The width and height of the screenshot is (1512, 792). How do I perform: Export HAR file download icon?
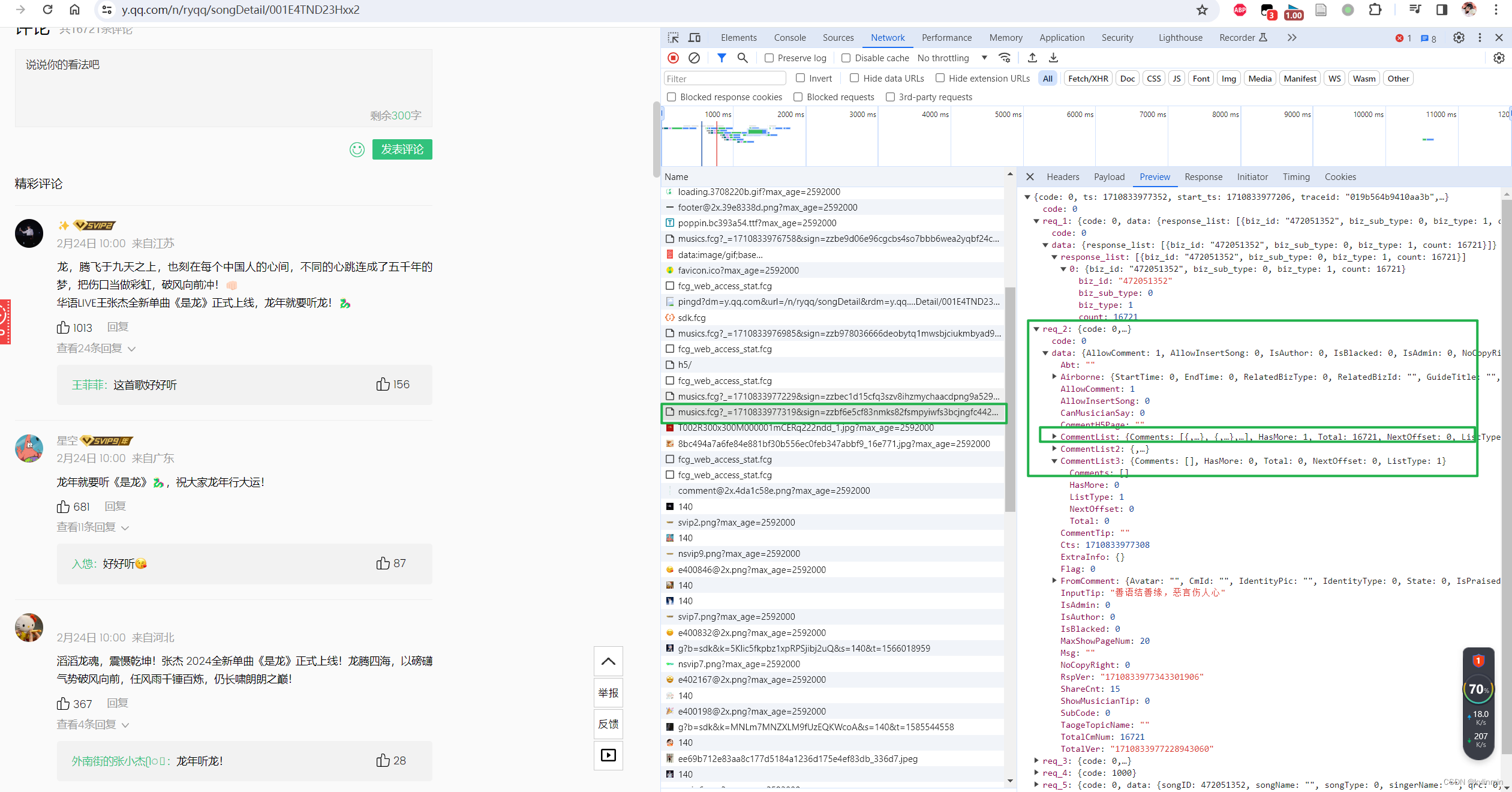point(1053,58)
